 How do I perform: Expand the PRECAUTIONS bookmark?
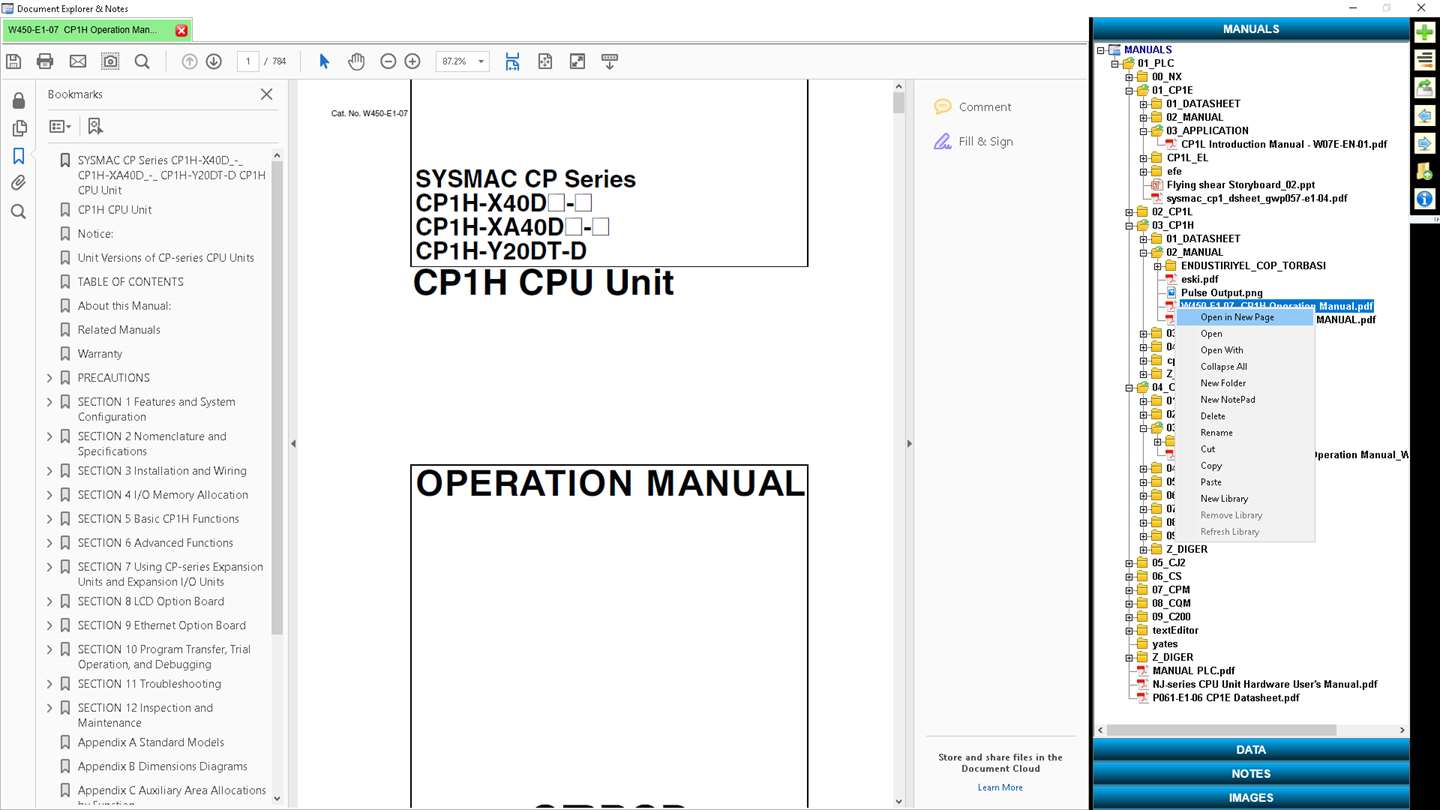(50, 378)
